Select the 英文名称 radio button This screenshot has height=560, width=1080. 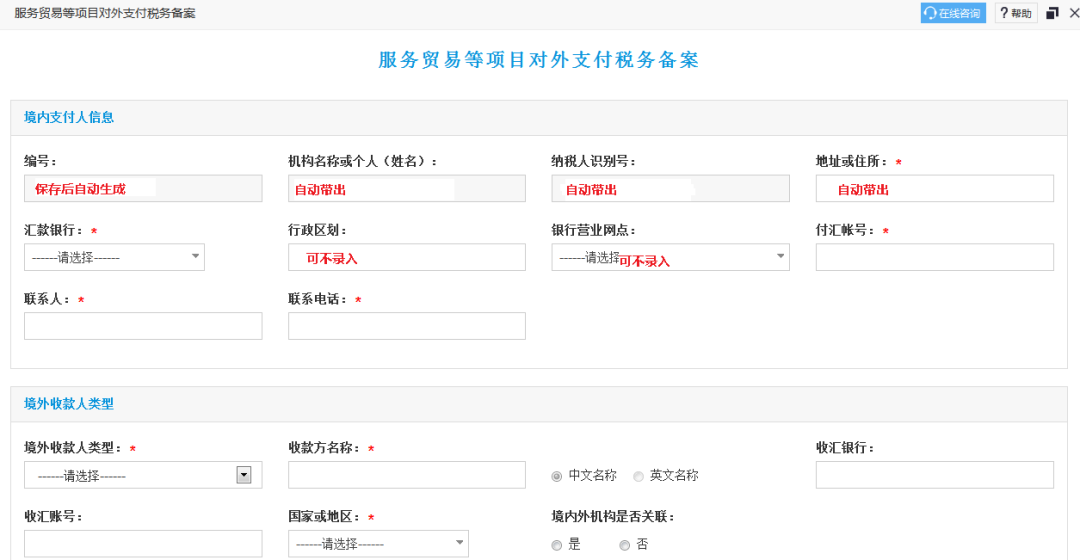(x=638, y=477)
